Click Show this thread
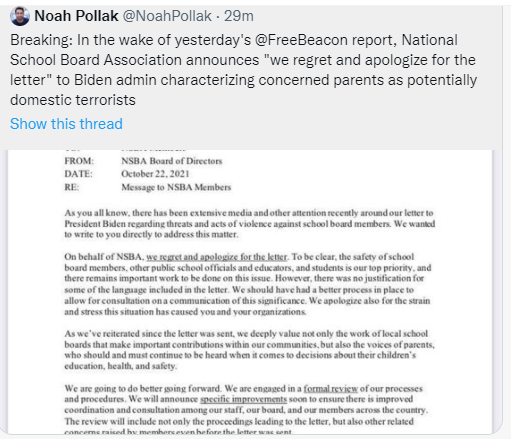Screen dimensions: 511x439 (66, 124)
